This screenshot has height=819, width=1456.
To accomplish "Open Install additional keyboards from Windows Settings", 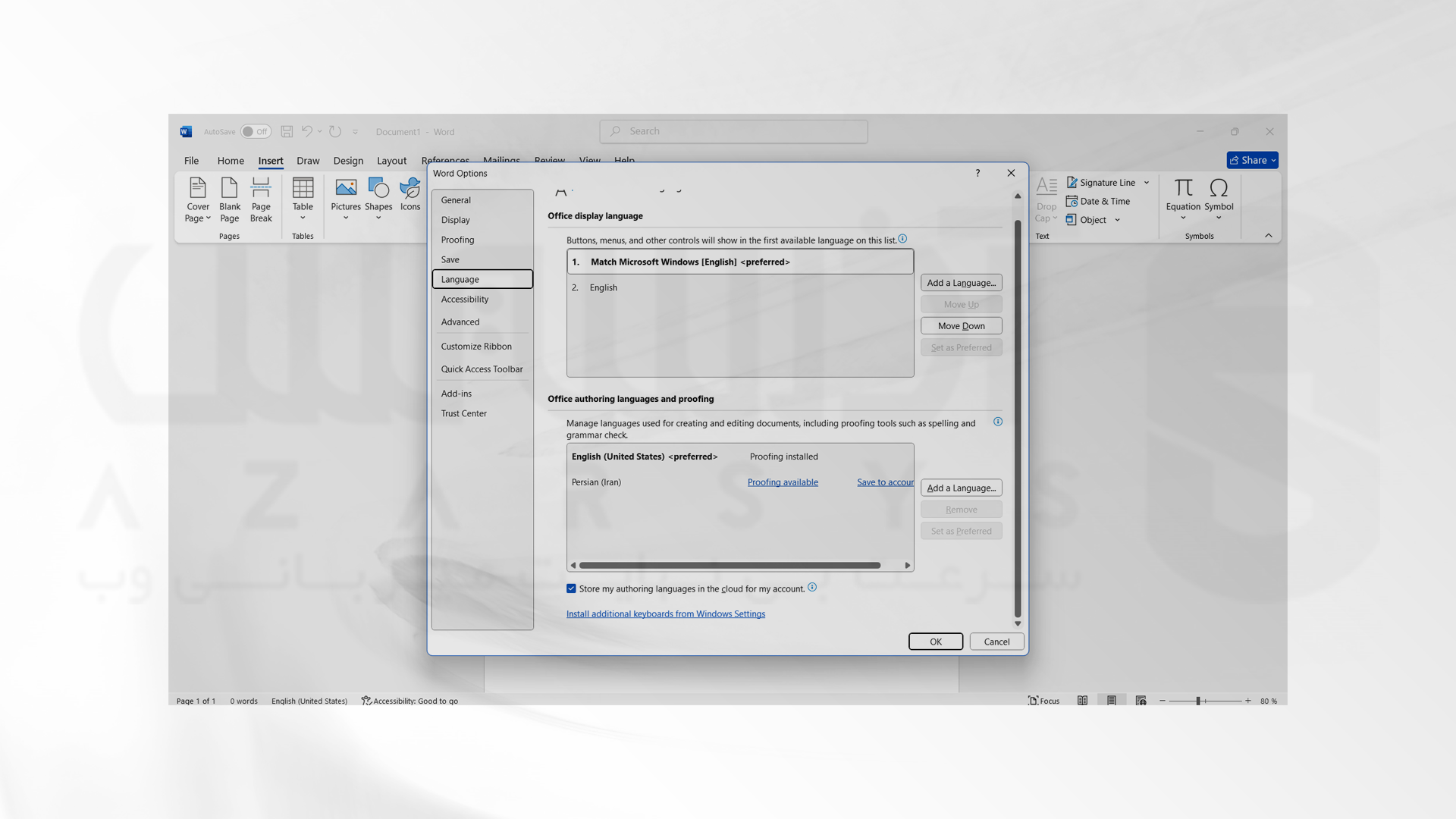I will coord(666,614).
